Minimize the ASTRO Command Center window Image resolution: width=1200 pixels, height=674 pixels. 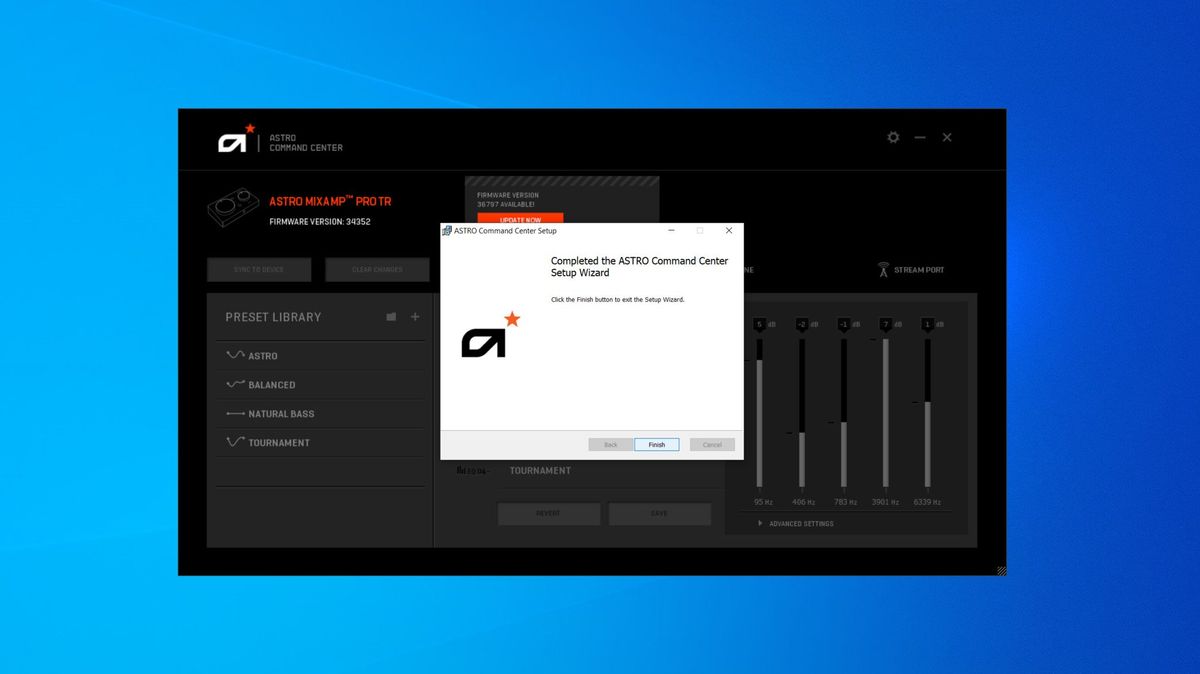point(920,137)
